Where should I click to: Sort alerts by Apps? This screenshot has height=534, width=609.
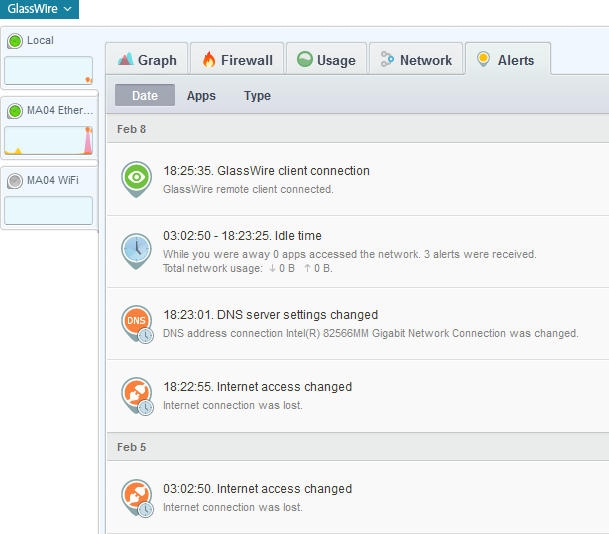pyautogui.click(x=201, y=96)
